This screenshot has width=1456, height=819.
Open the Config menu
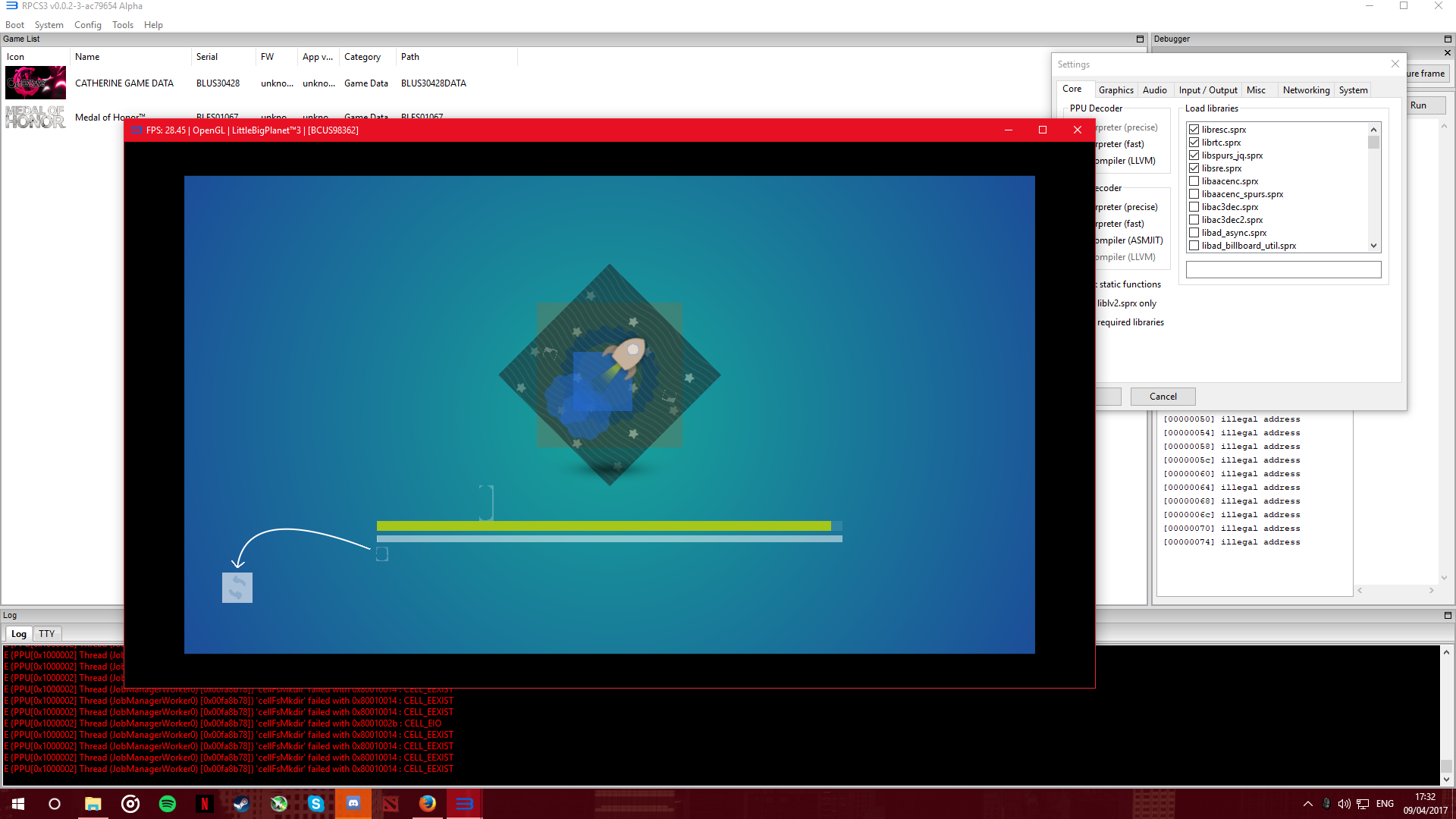pyautogui.click(x=87, y=25)
